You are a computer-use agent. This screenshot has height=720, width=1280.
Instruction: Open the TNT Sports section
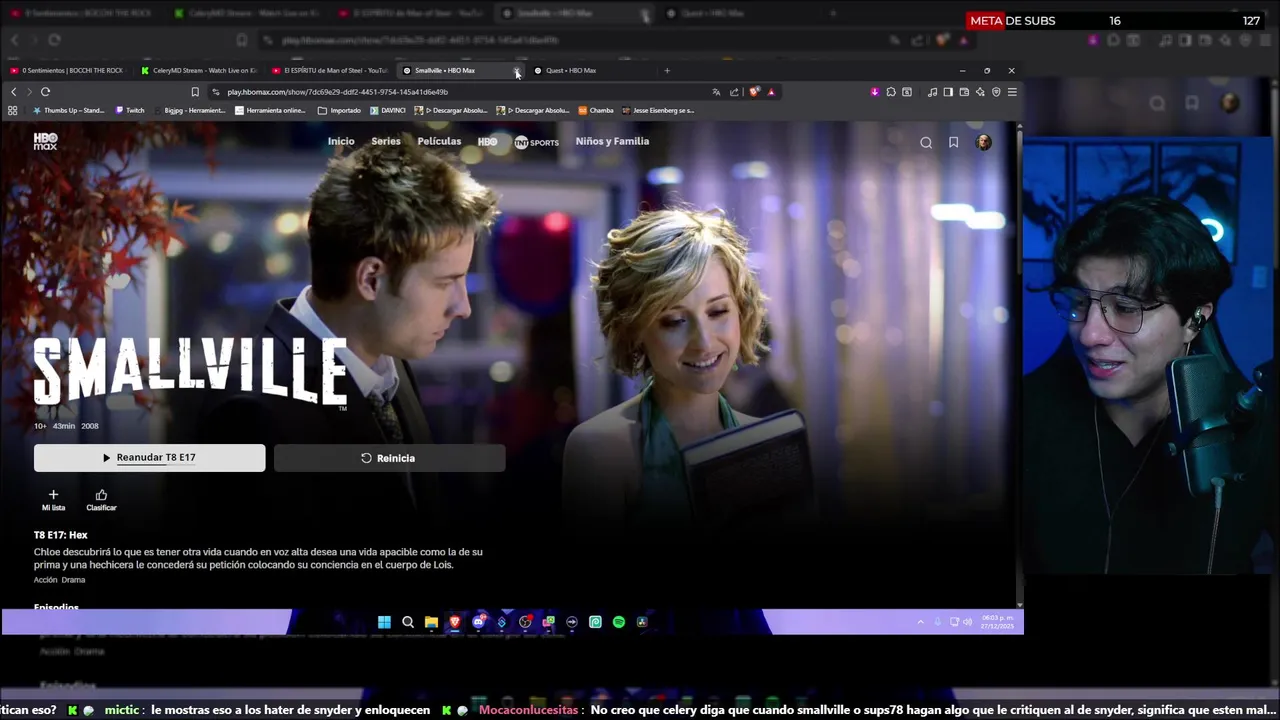536,142
